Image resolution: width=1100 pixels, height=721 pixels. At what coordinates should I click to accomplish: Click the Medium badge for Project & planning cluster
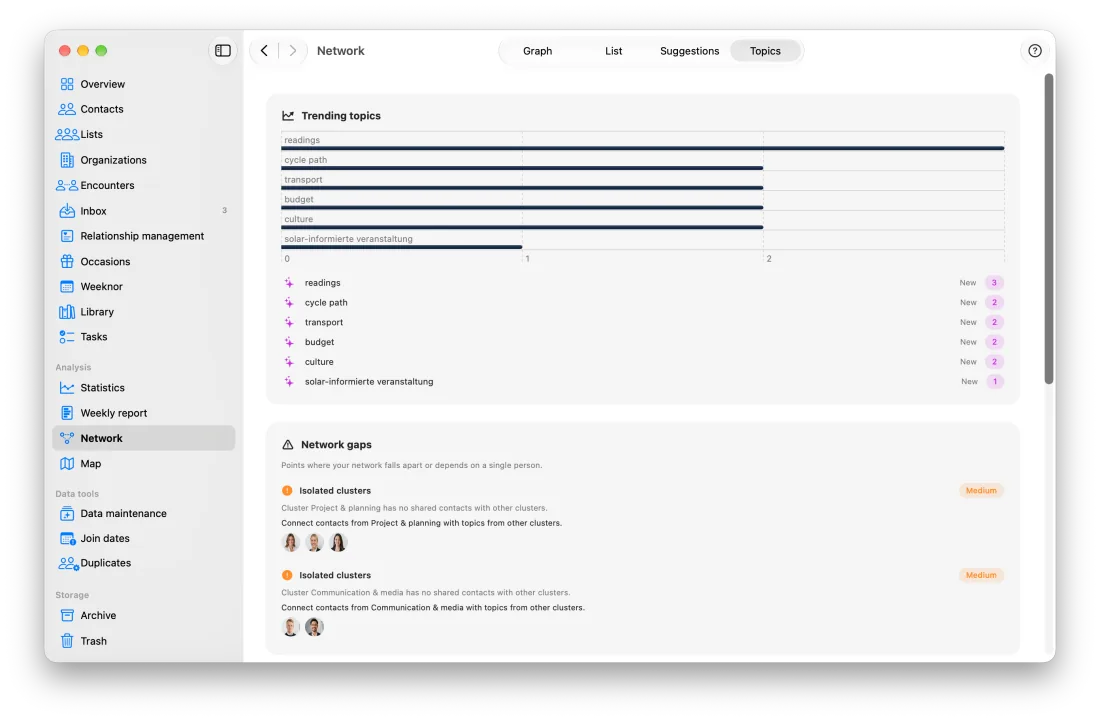(x=981, y=491)
